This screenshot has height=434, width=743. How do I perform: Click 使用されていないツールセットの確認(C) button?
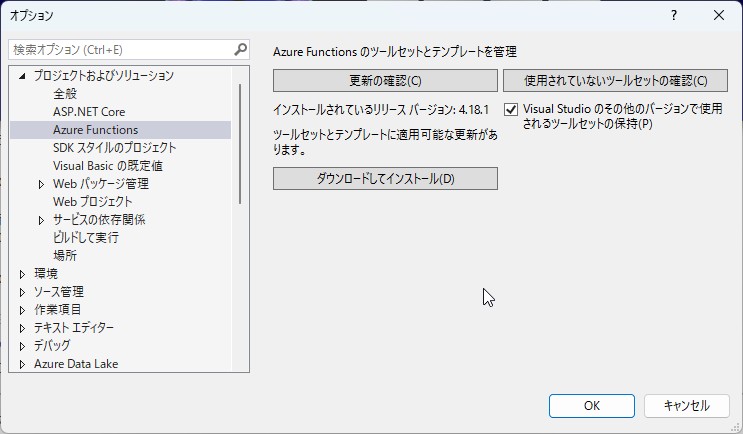(x=616, y=81)
